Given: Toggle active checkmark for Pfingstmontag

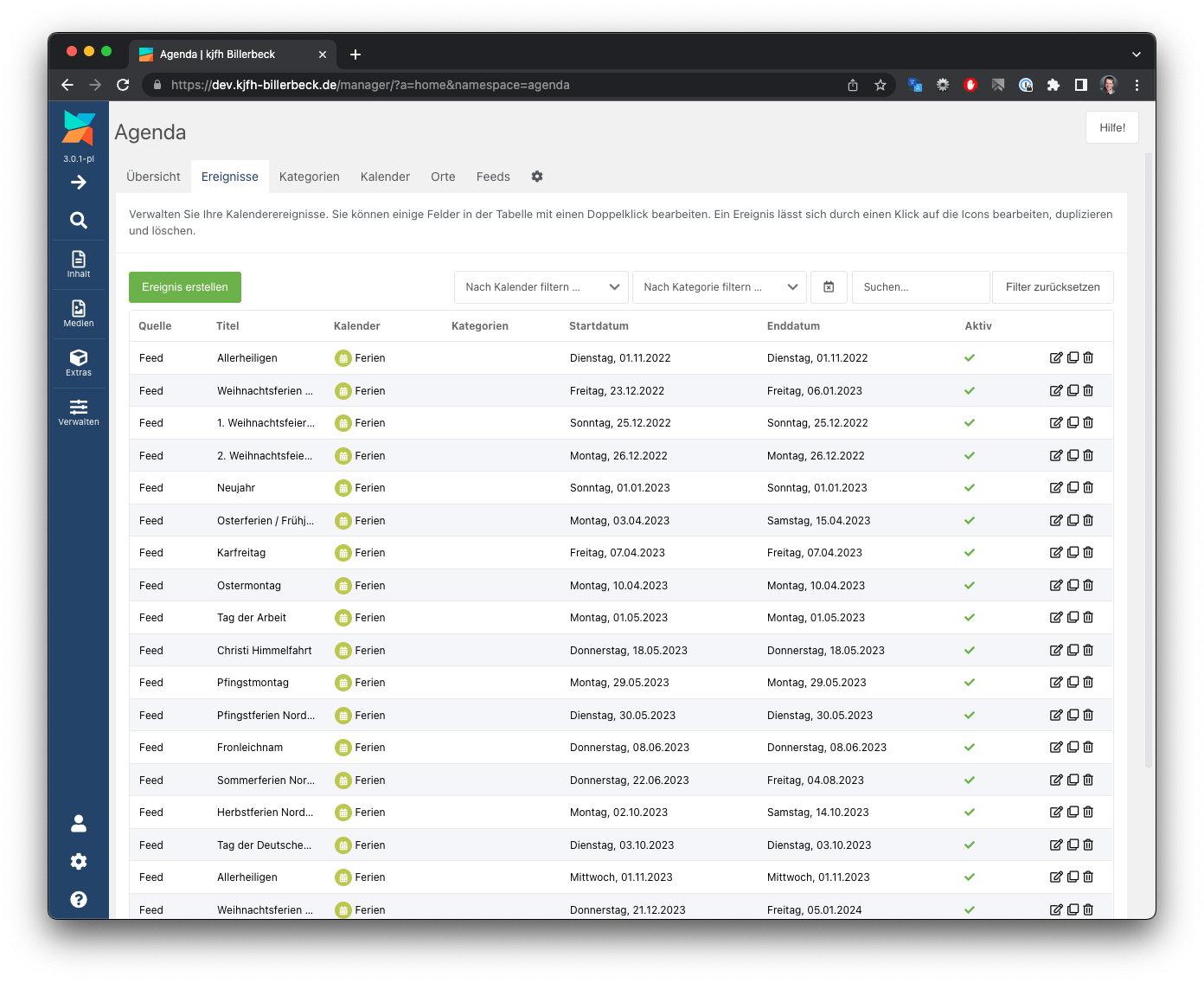Looking at the screenshot, I should click(970, 683).
